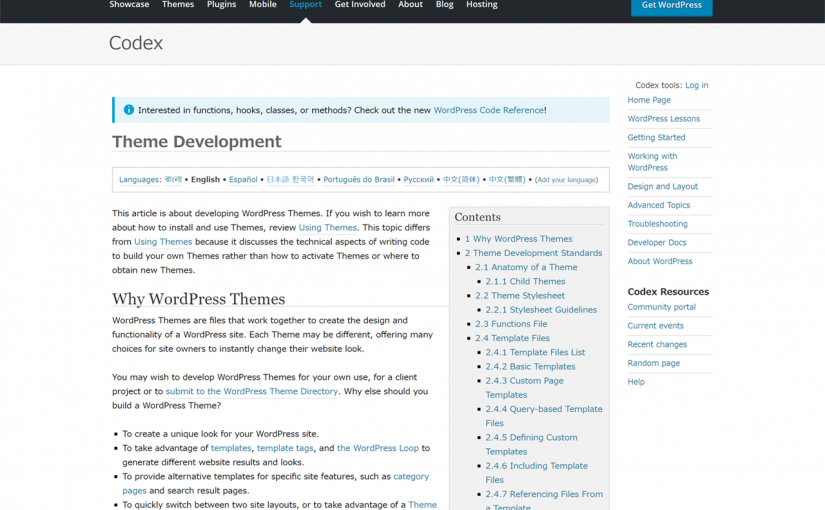Jump to 2.4.3 Custom Page Templates
This screenshot has width=825, height=510.
click(x=525, y=388)
